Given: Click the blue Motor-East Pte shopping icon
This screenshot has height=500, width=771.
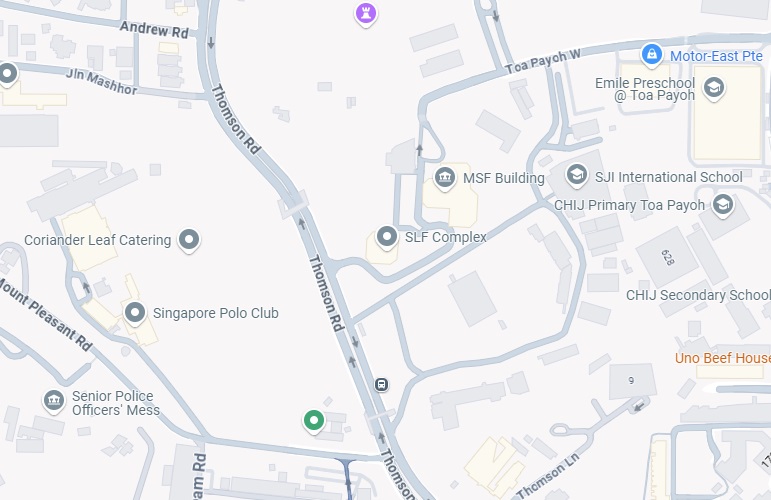Looking at the screenshot, I should coord(652,54).
